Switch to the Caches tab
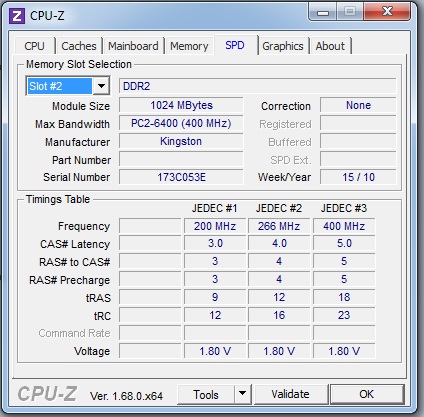The width and height of the screenshot is (424, 417). coord(79,46)
